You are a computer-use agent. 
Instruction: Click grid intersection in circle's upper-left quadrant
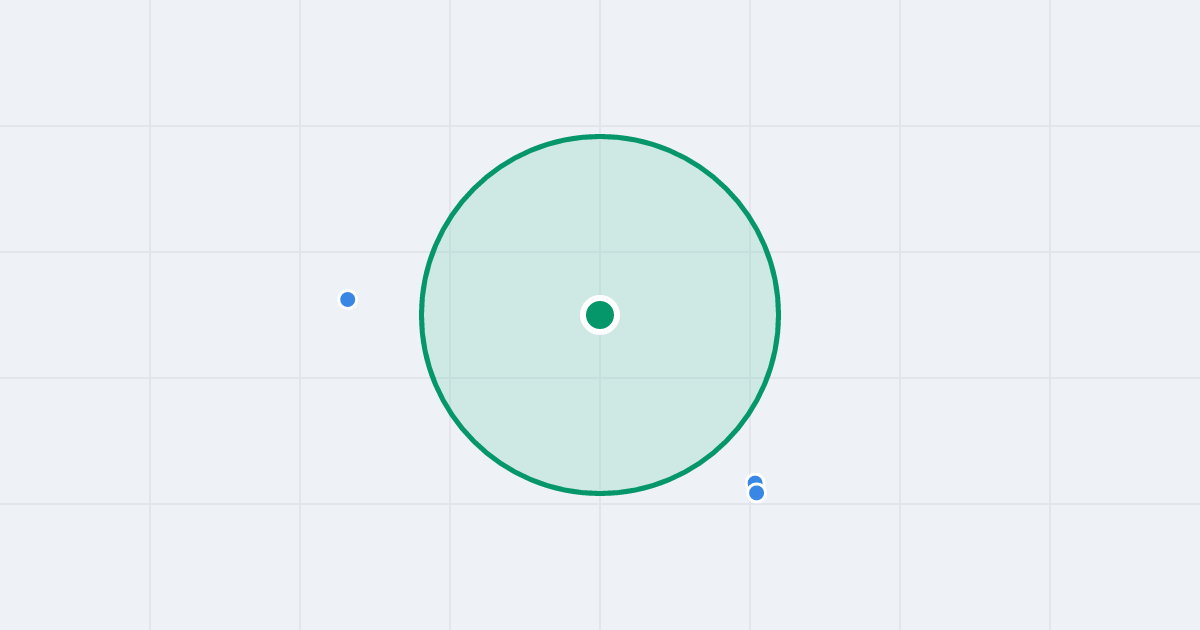coord(450,252)
